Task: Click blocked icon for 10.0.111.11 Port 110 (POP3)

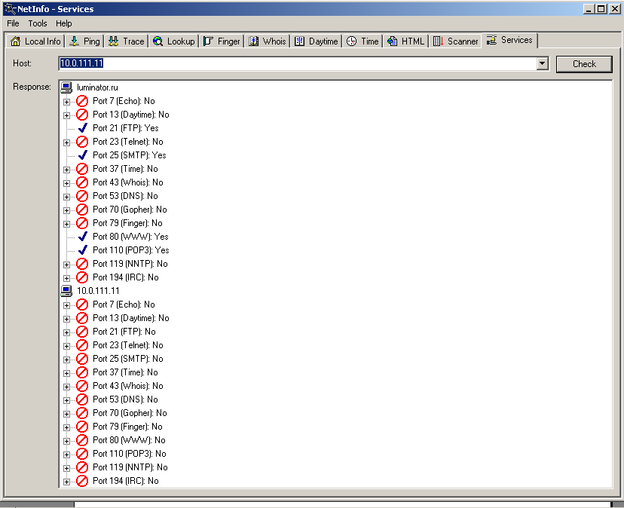Action: [x=82, y=454]
